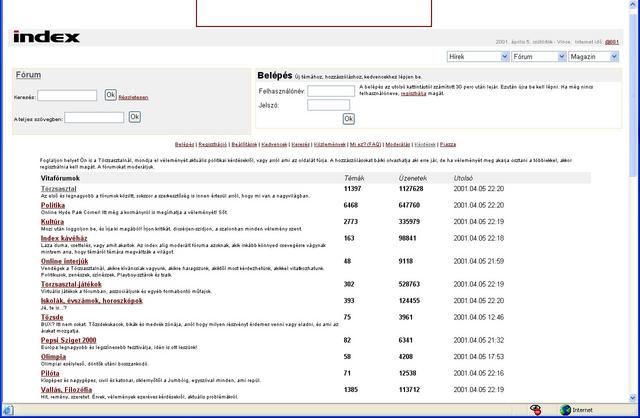Open Iskolák, évszámok, horoszkópok forum
The height and width of the screenshot is (418, 640).
pos(92,301)
